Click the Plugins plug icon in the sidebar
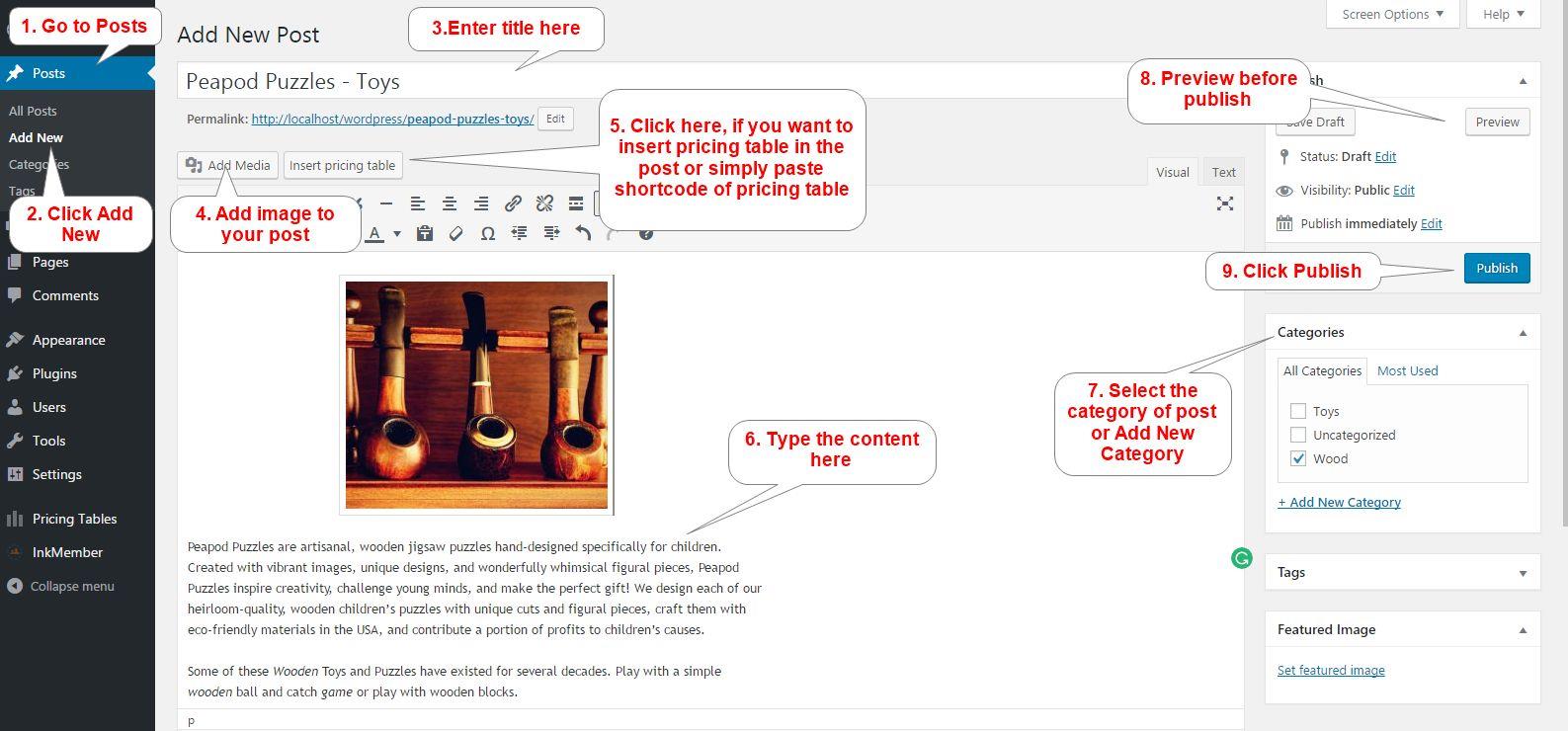Image resolution: width=1568 pixels, height=731 pixels. pyautogui.click(x=15, y=373)
